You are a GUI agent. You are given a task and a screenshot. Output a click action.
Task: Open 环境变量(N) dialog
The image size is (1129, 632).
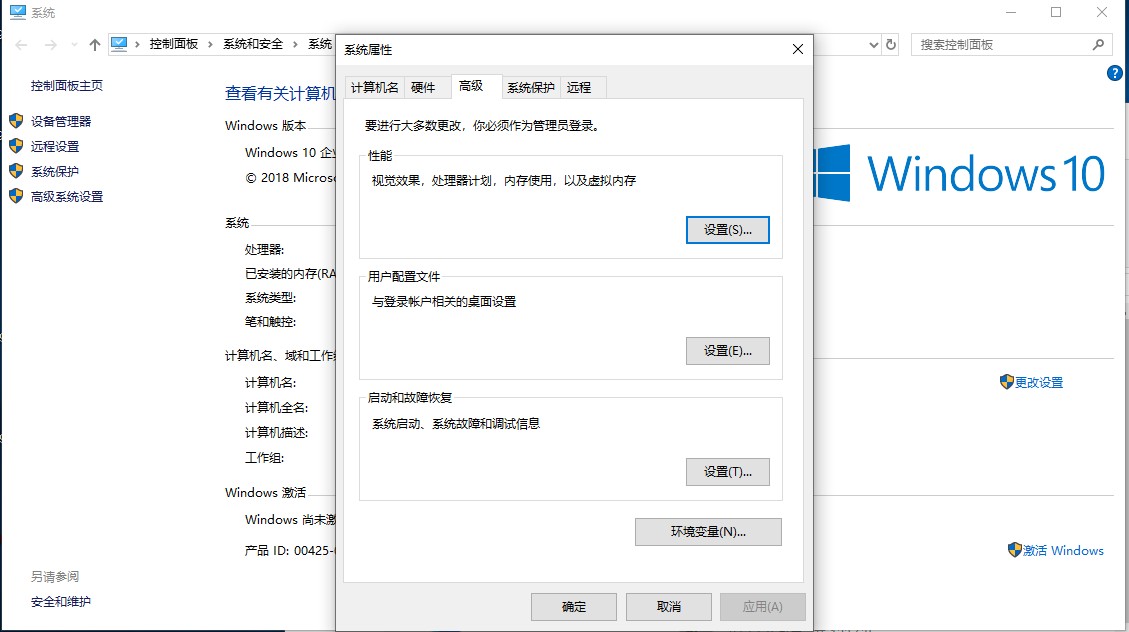(x=708, y=531)
